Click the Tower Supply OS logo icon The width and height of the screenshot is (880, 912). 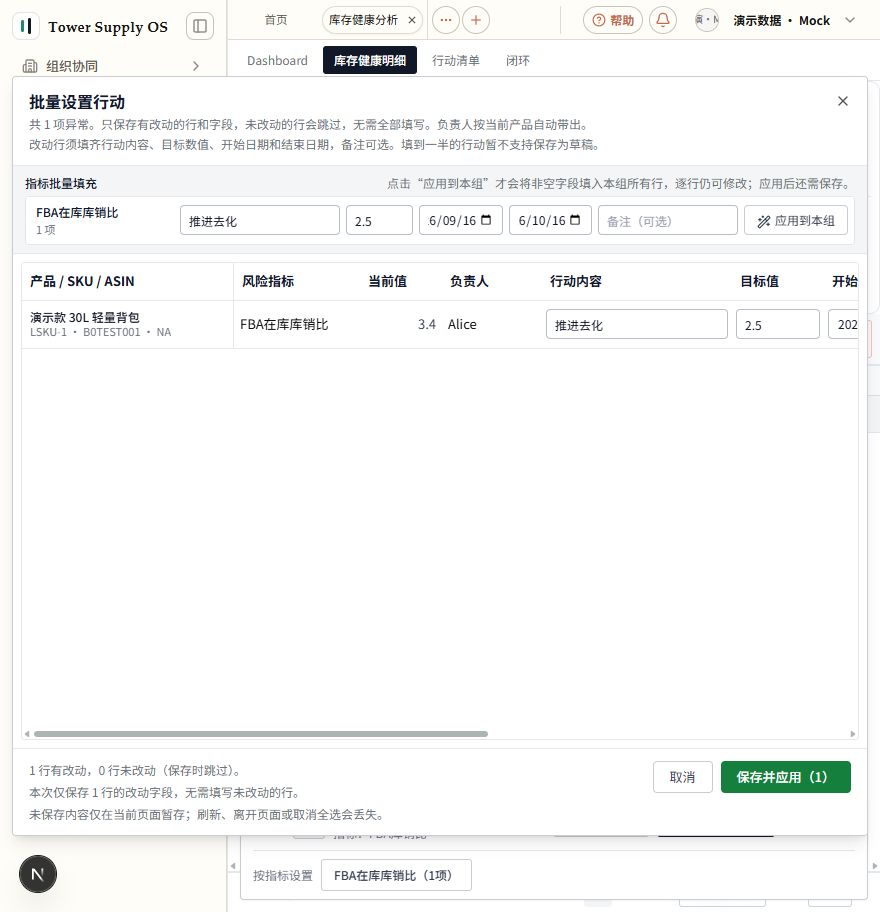26,26
